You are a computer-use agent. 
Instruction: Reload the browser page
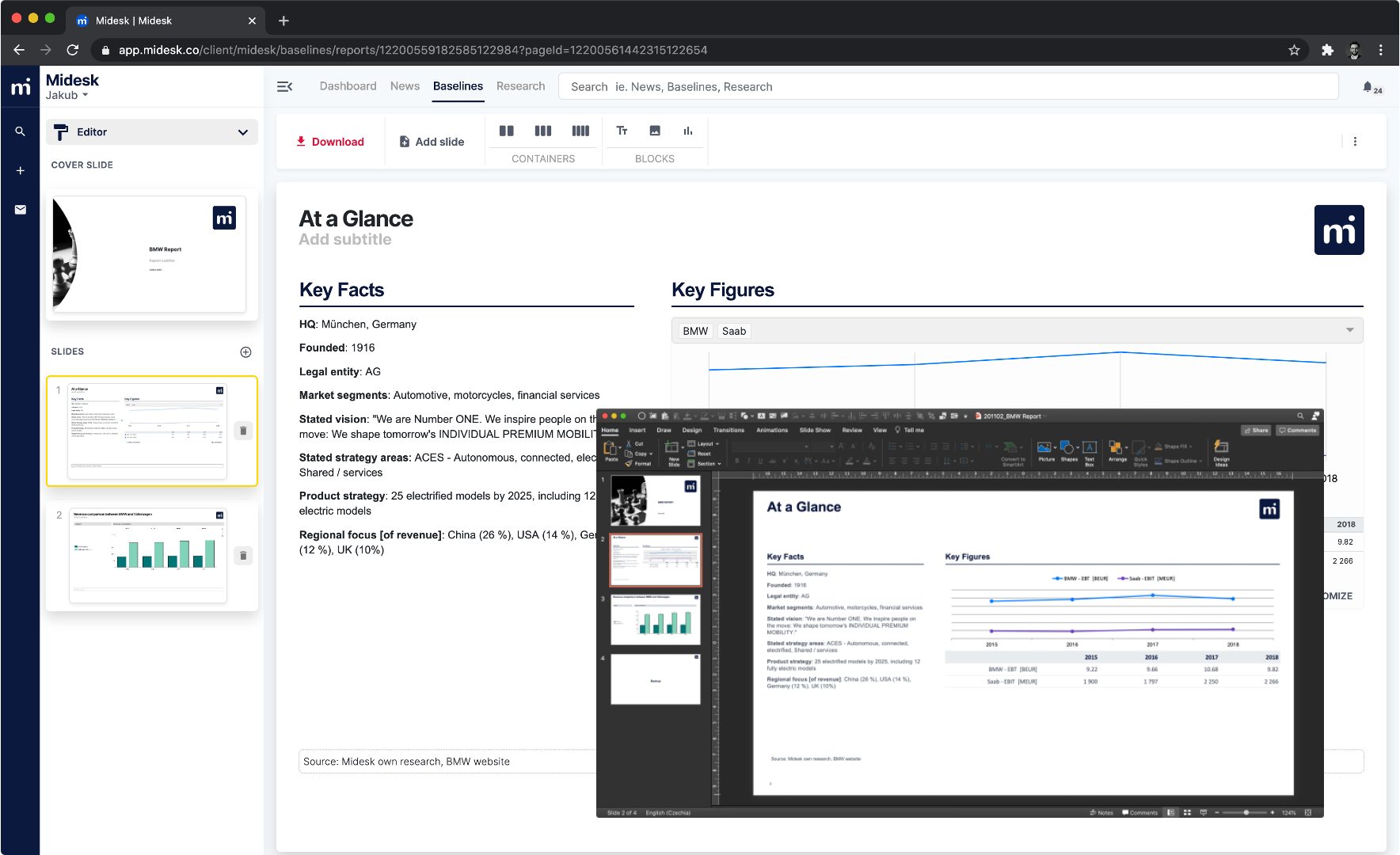73,50
